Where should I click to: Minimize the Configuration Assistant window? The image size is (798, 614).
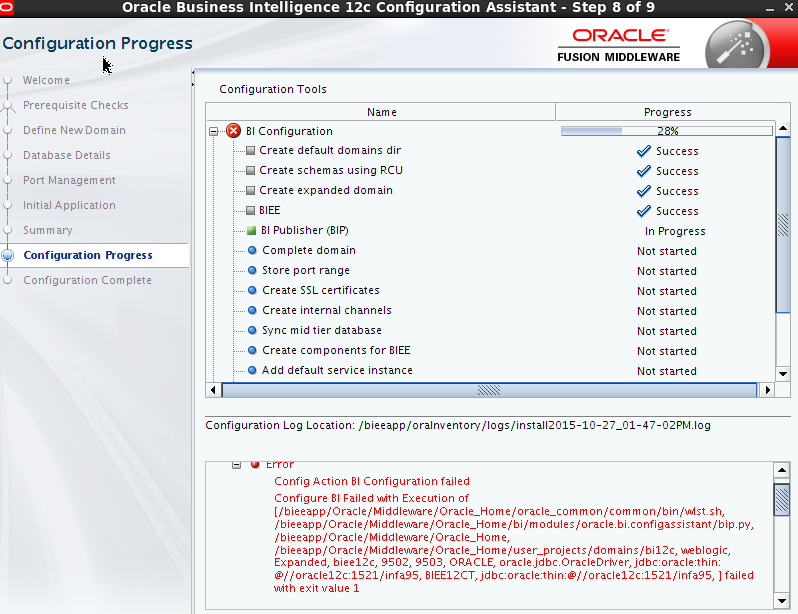tap(770, 8)
